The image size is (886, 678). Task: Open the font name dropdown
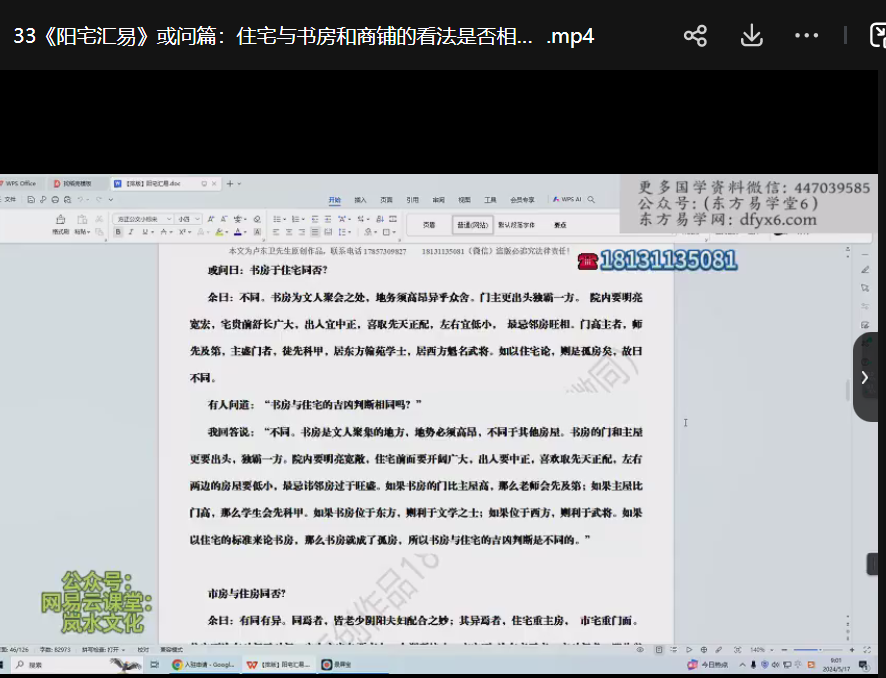[x=141, y=218]
